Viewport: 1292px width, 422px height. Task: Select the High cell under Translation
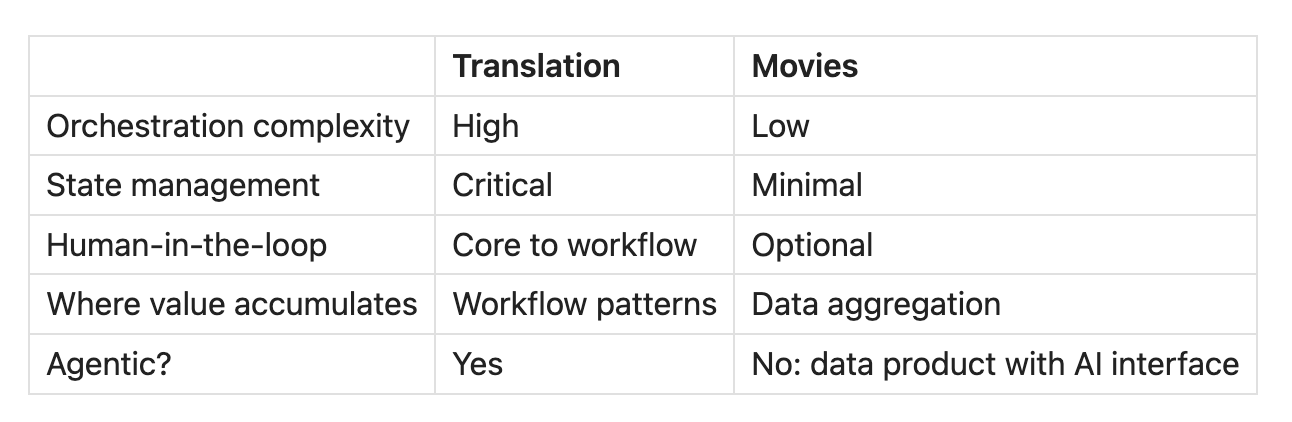[x=486, y=126]
